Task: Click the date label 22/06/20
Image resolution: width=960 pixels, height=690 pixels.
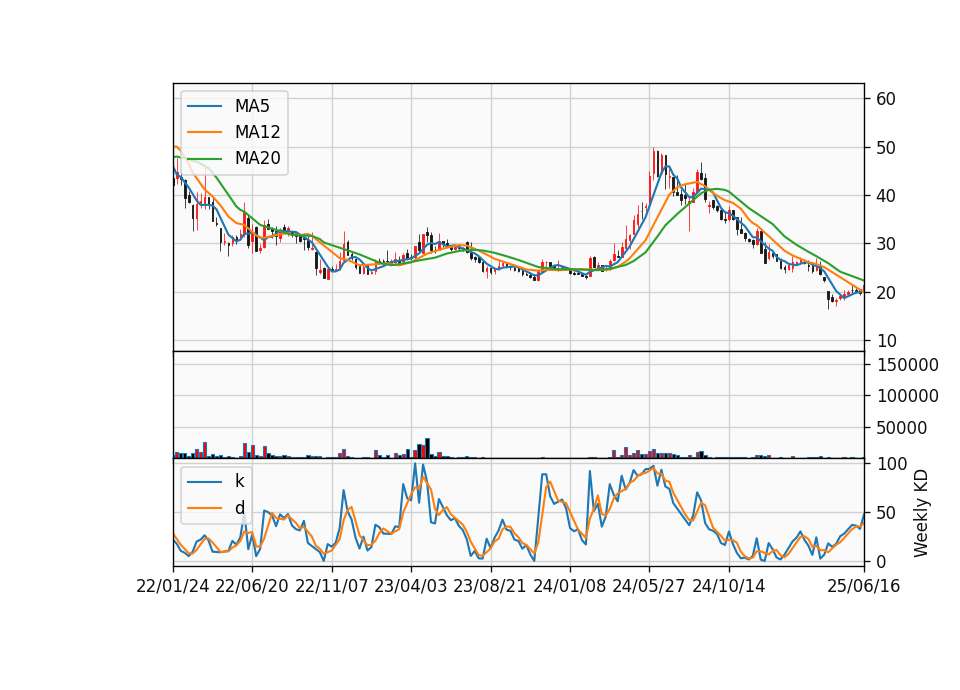Action: coord(252,586)
